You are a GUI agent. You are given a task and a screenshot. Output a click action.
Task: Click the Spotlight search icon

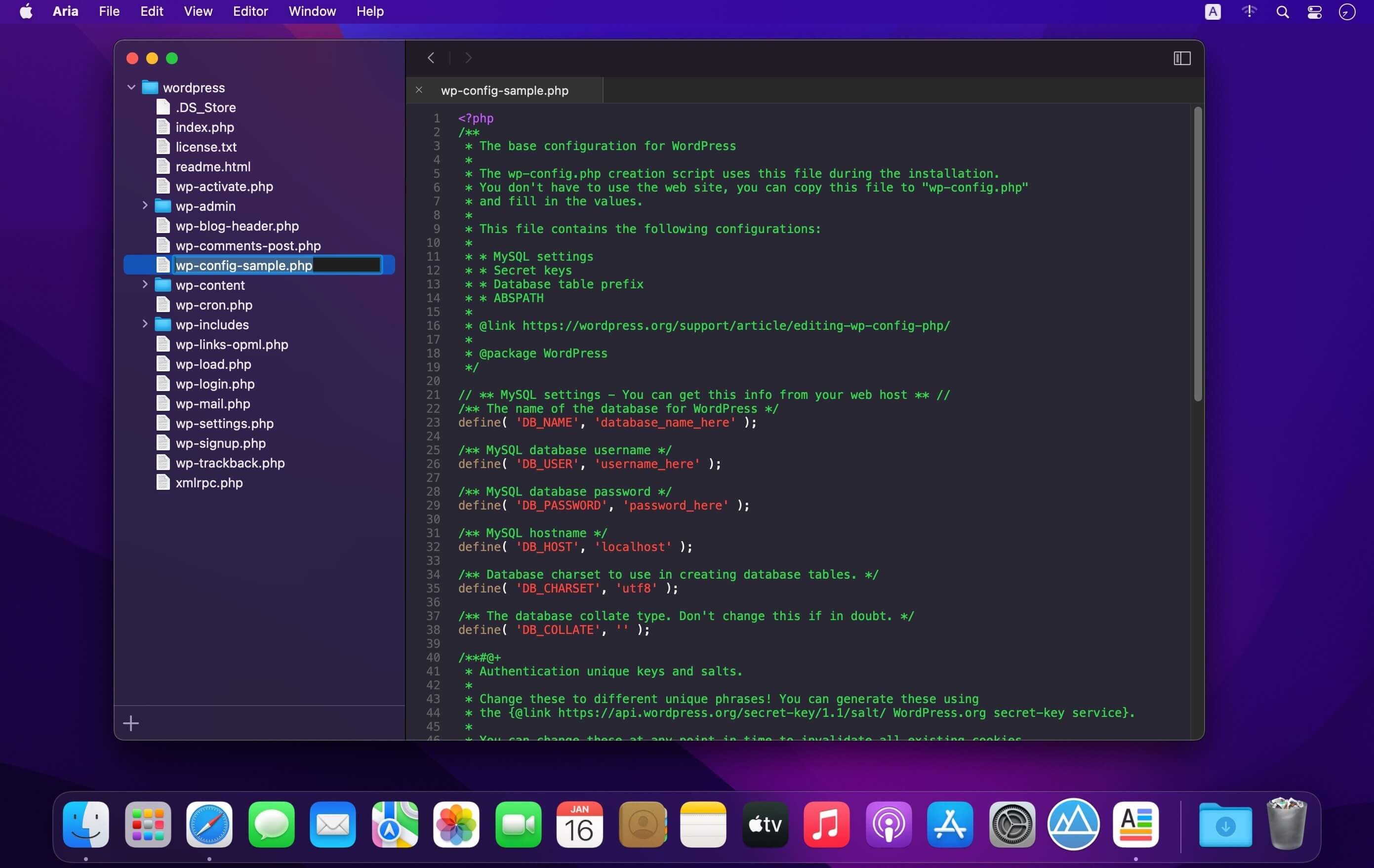1282,12
